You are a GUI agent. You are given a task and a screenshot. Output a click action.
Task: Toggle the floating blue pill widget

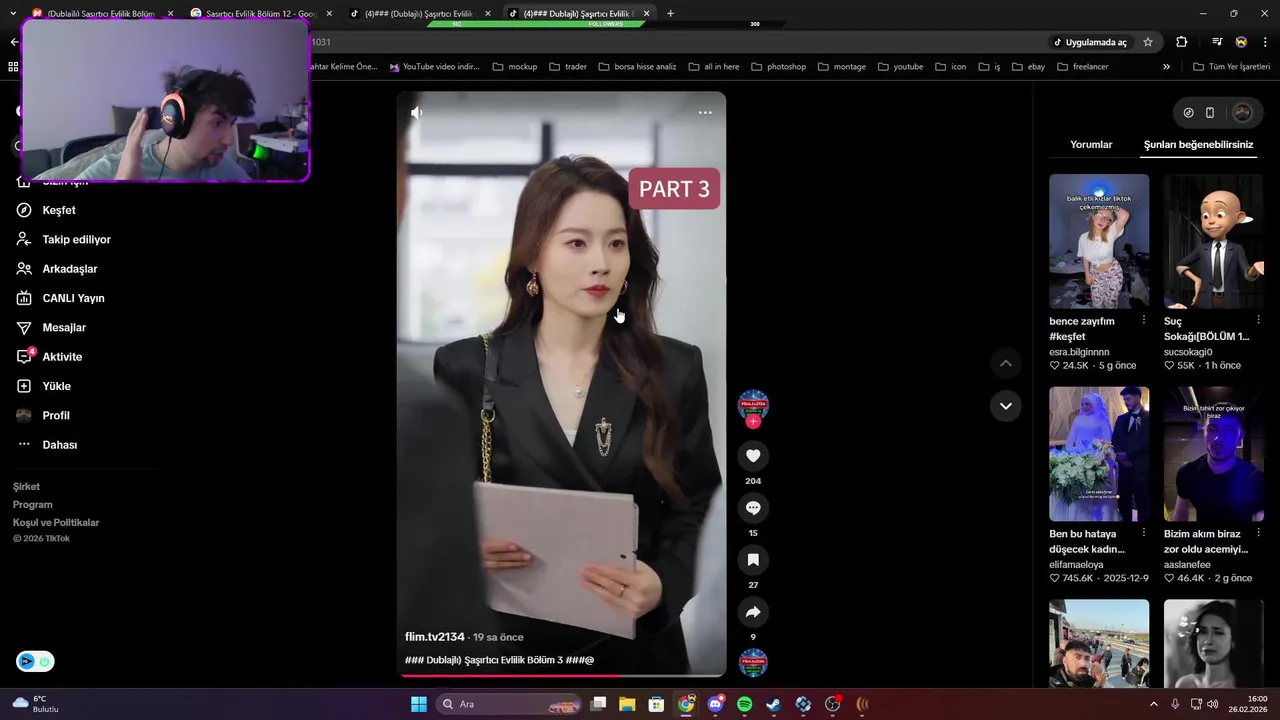click(35, 661)
